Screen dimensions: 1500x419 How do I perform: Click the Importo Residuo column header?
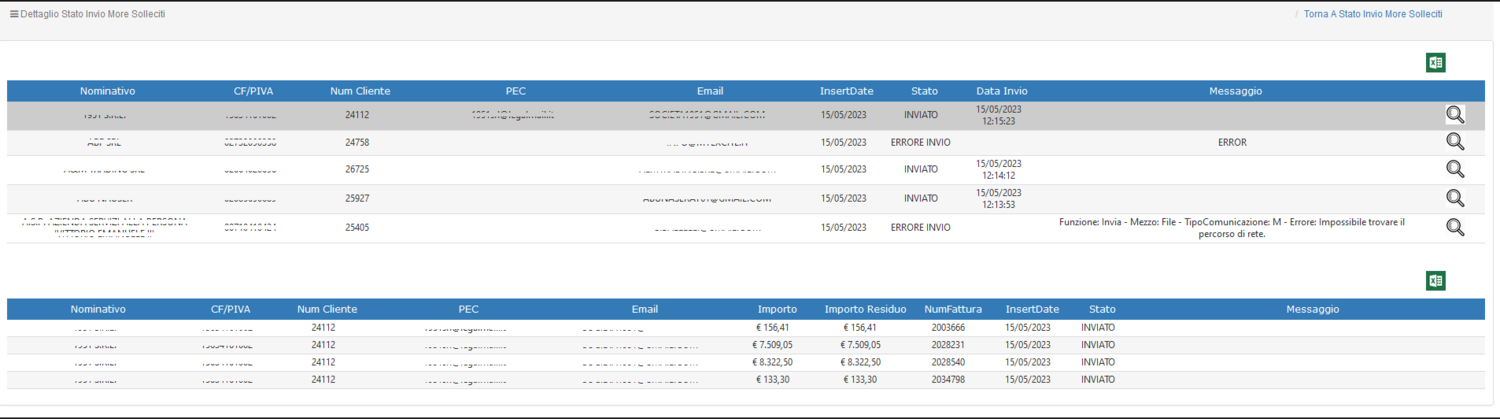[x=865, y=309]
